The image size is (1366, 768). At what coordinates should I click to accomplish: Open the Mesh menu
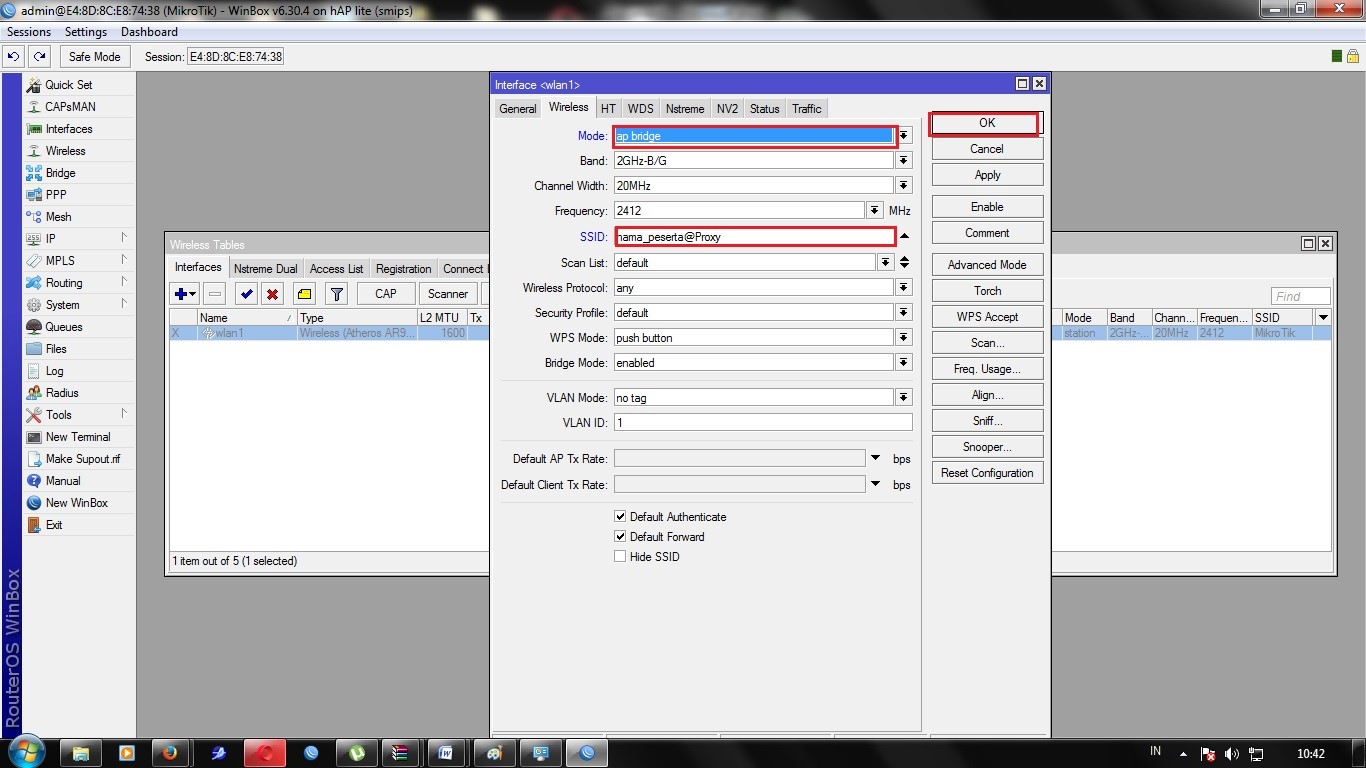pos(58,217)
